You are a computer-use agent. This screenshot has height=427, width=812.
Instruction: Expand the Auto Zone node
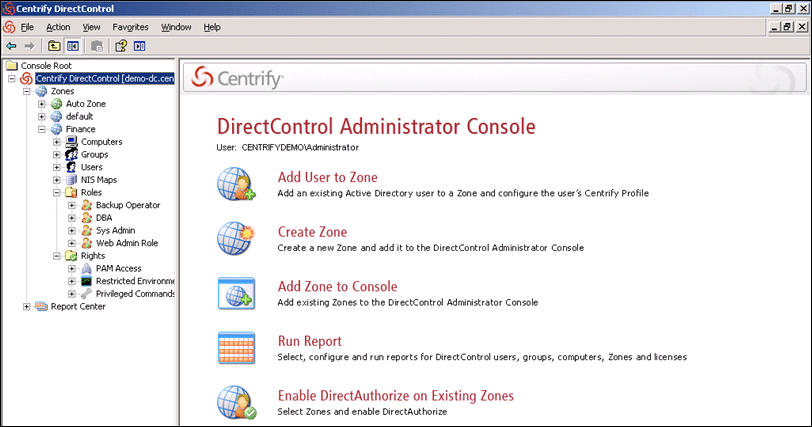coord(41,104)
